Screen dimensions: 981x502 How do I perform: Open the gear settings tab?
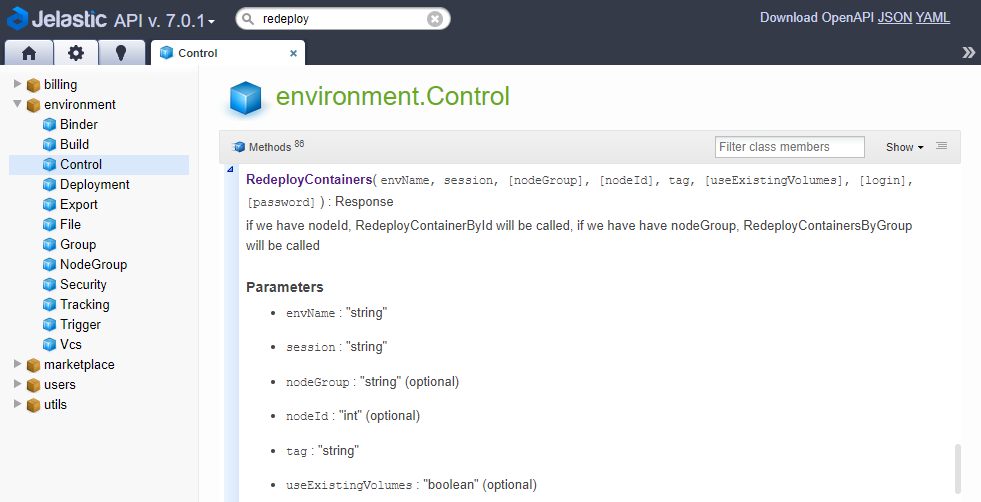pos(76,53)
